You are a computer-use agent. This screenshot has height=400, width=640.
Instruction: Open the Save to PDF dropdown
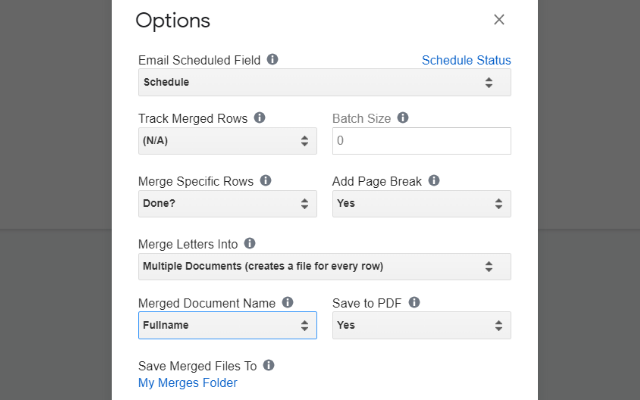[x=421, y=325]
